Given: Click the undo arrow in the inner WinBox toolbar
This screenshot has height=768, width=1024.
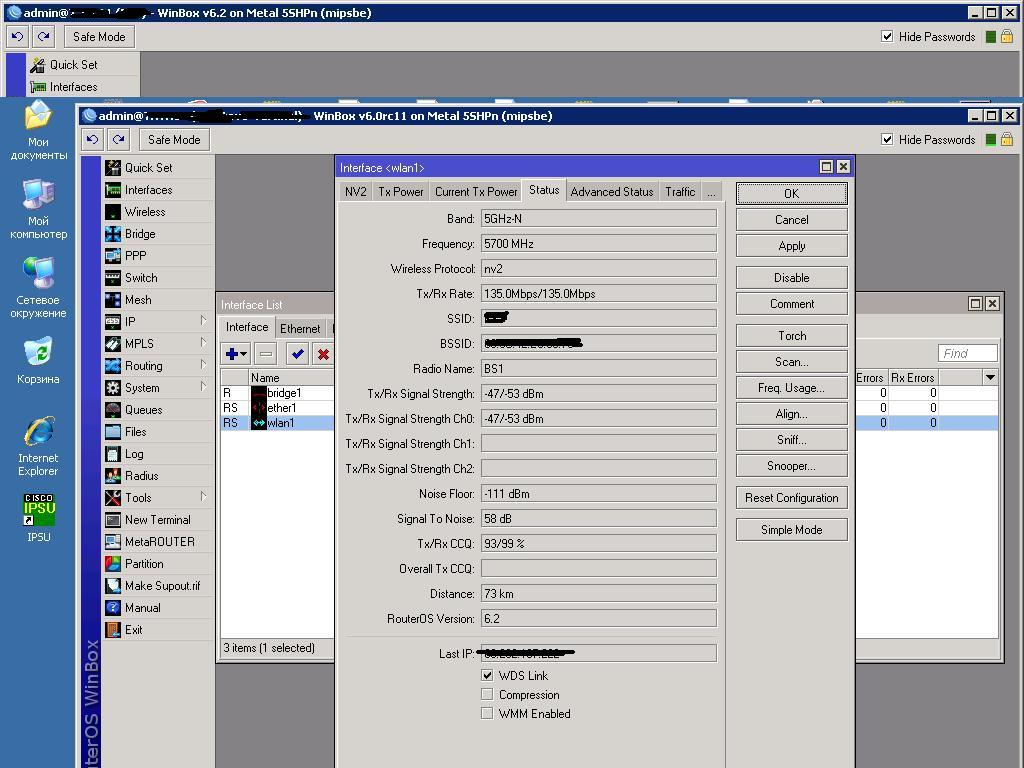Looking at the screenshot, I should click(93, 140).
